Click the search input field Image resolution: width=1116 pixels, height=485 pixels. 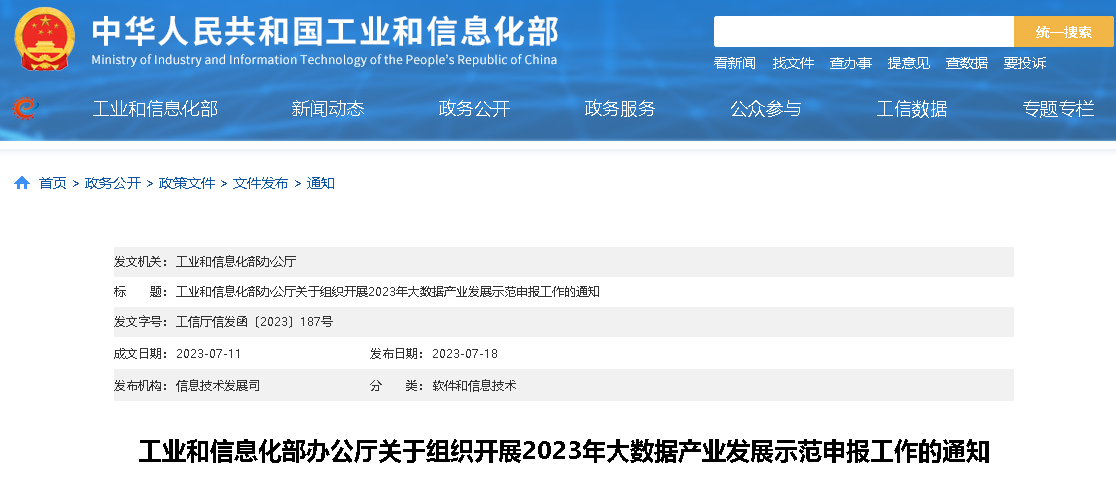point(863,32)
